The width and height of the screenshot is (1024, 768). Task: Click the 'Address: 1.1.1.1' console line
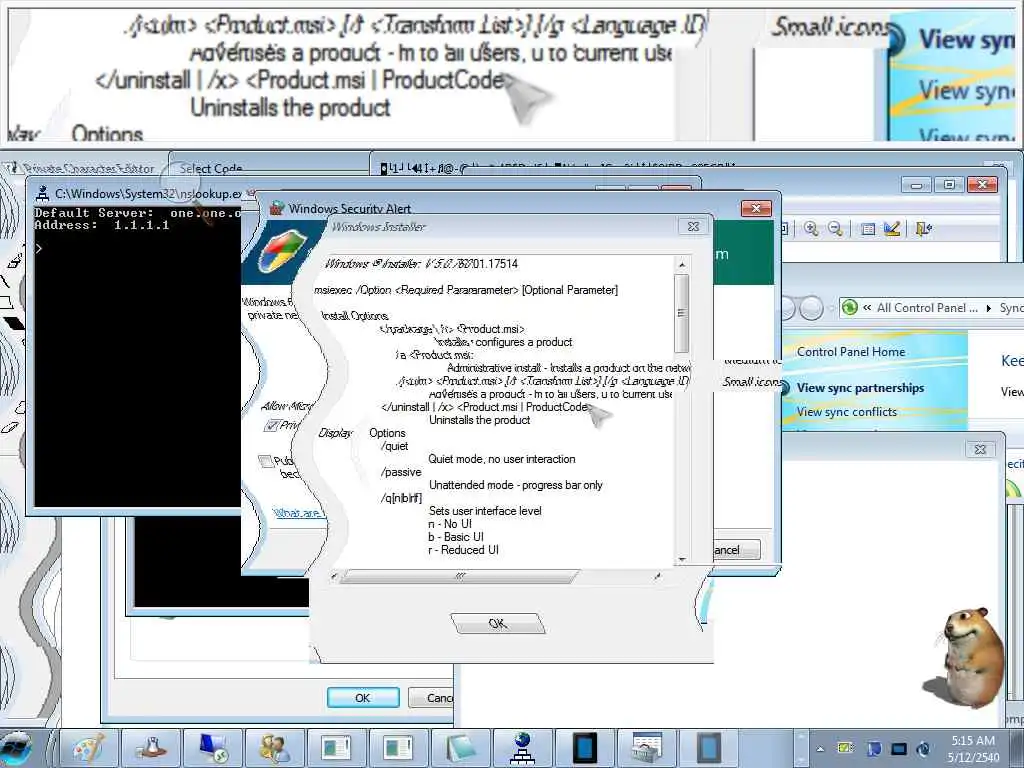tap(102, 225)
